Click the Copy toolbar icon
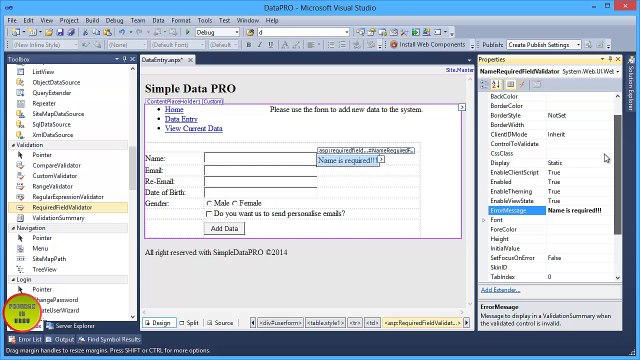The height and width of the screenshot is (360, 640). coord(96,32)
